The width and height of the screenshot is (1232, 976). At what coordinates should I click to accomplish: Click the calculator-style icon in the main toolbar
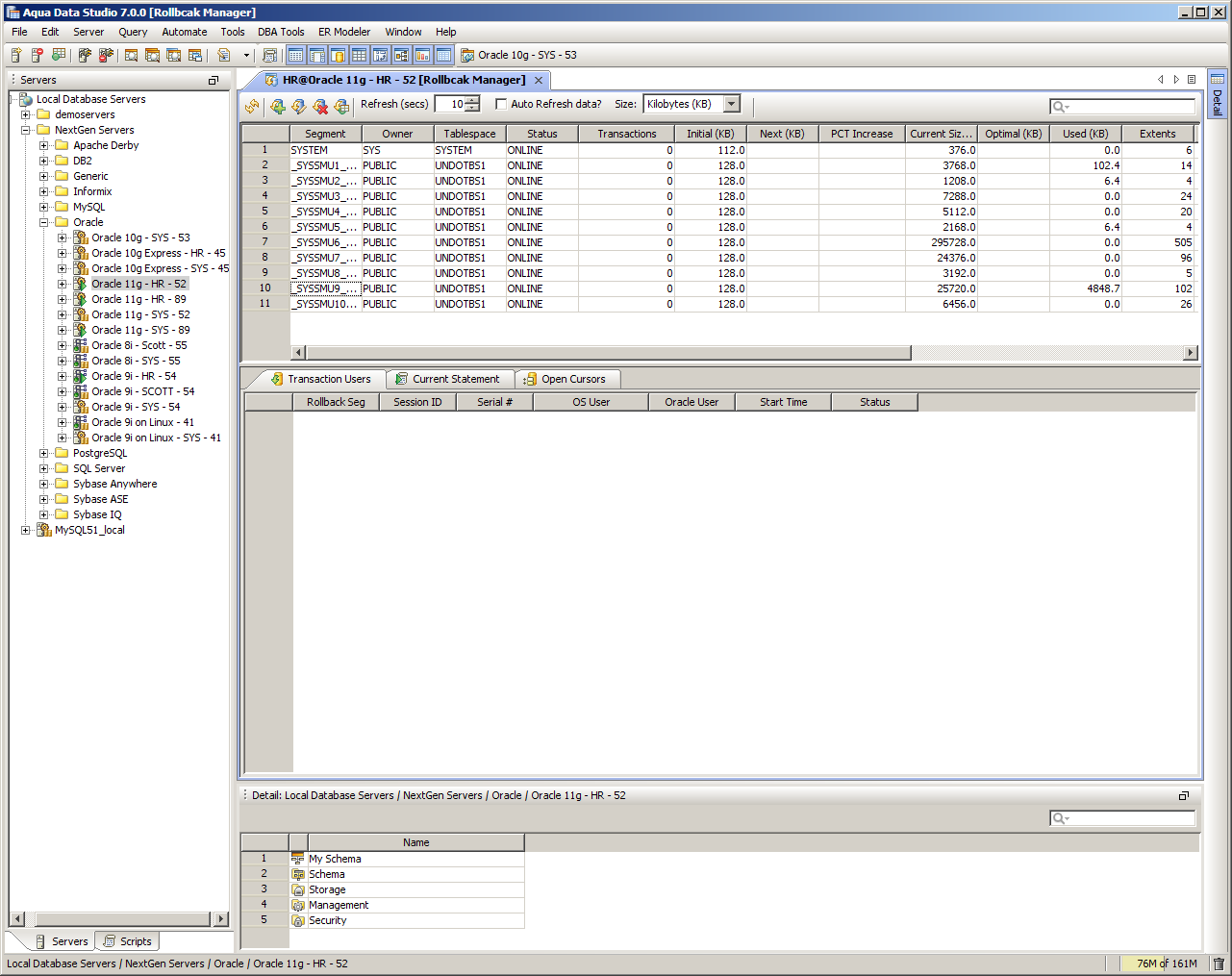[269, 56]
